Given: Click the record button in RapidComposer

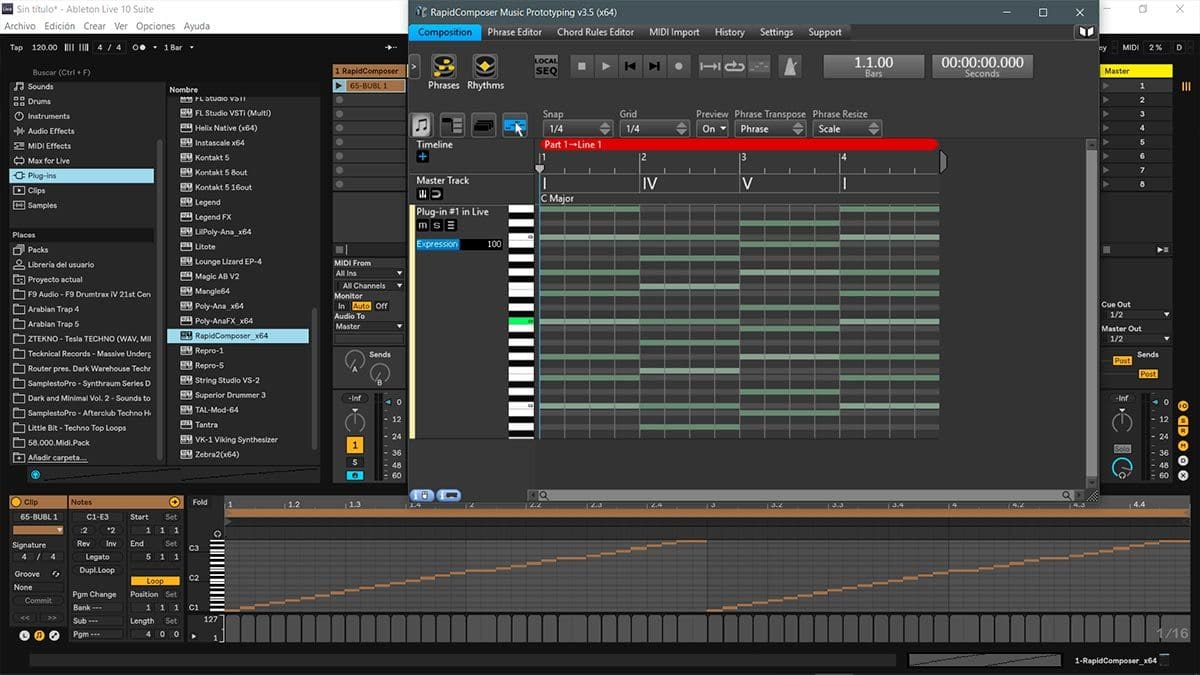Looking at the screenshot, I should [x=678, y=66].
